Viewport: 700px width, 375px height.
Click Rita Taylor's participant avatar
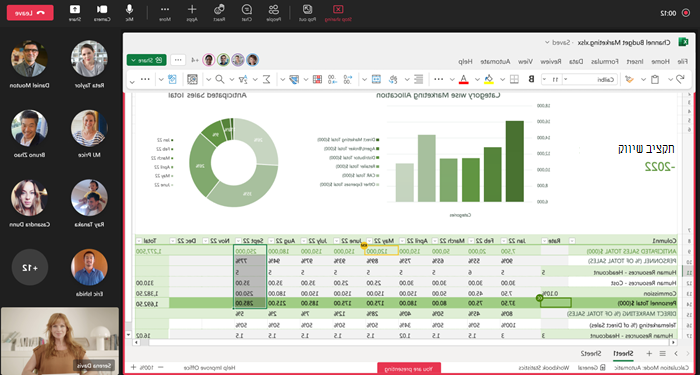point(89,58)
